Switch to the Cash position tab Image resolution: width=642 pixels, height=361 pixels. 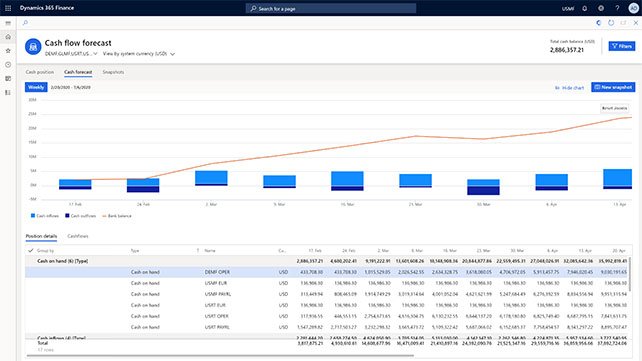click(x=40, y=72)
